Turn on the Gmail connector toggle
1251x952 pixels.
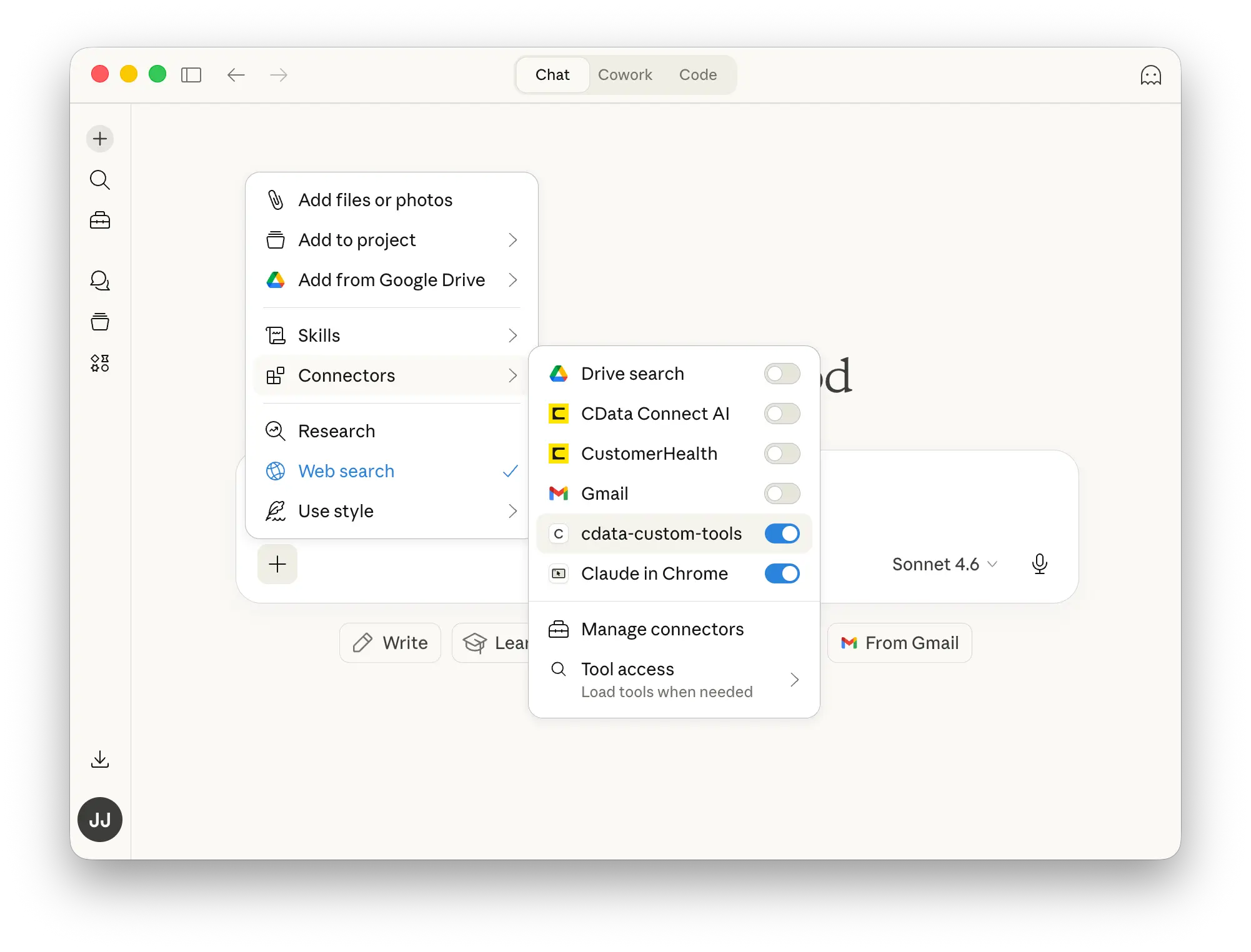782,493
